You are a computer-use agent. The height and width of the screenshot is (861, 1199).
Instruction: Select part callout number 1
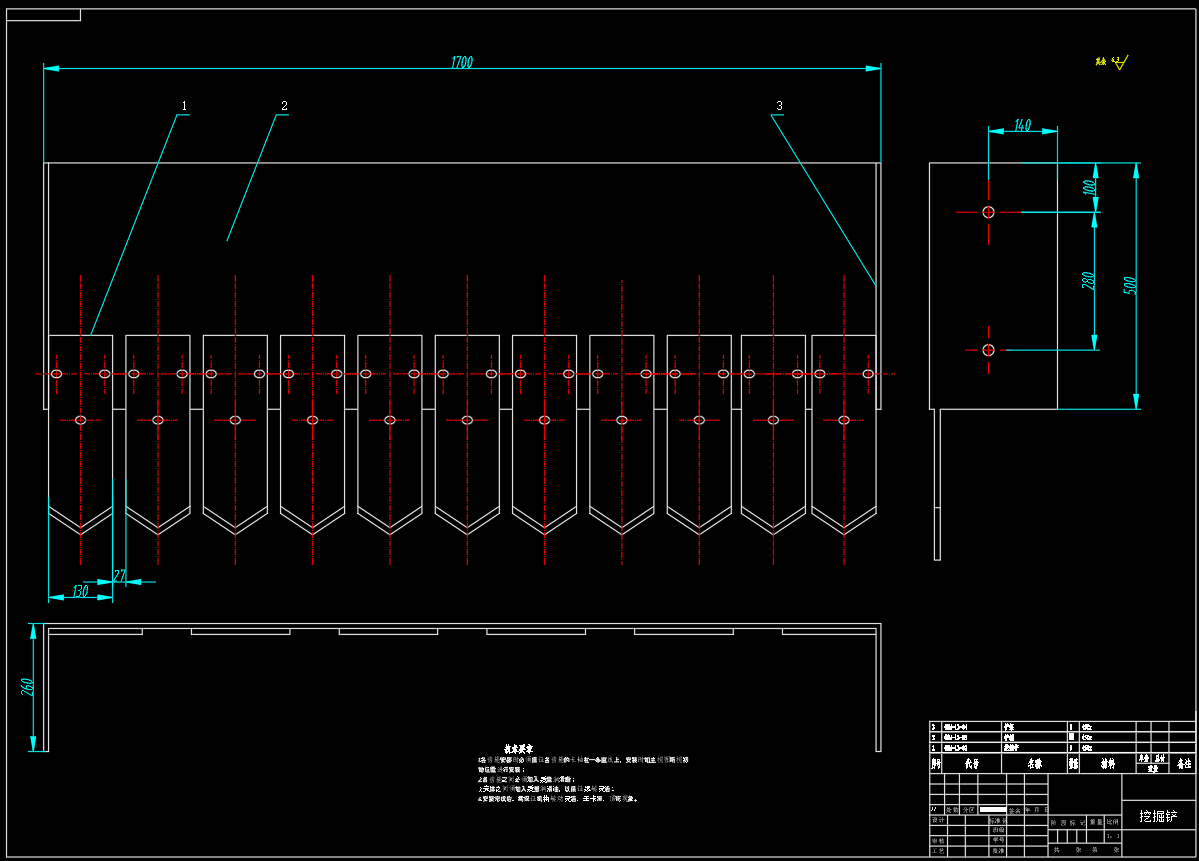click(x=184, y=106)
